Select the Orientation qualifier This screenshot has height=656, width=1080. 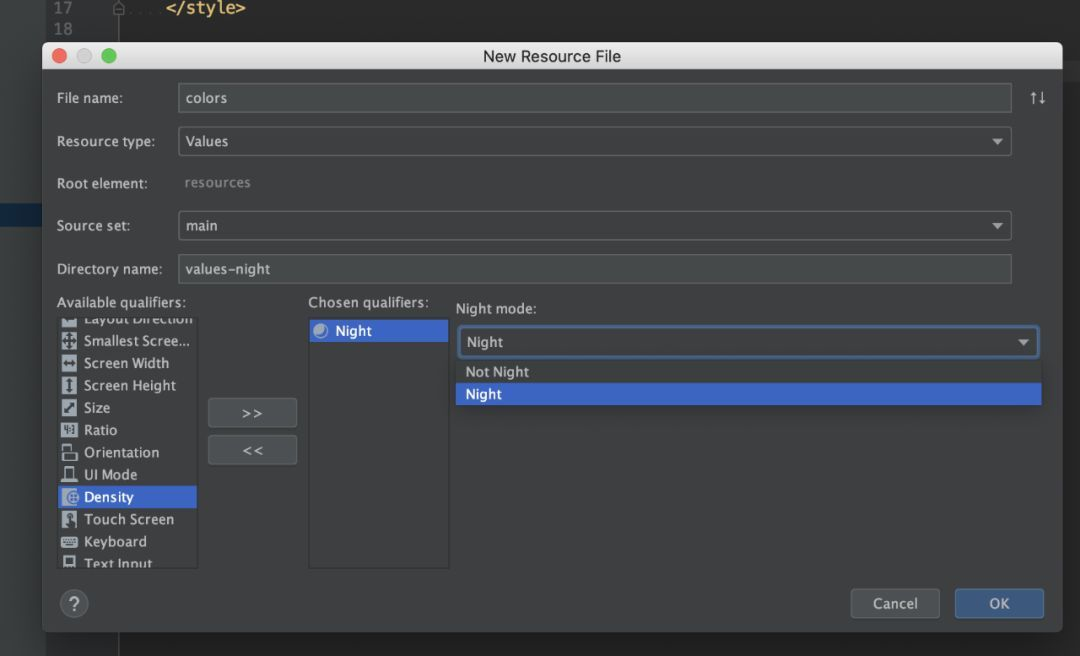click(122, 452)
